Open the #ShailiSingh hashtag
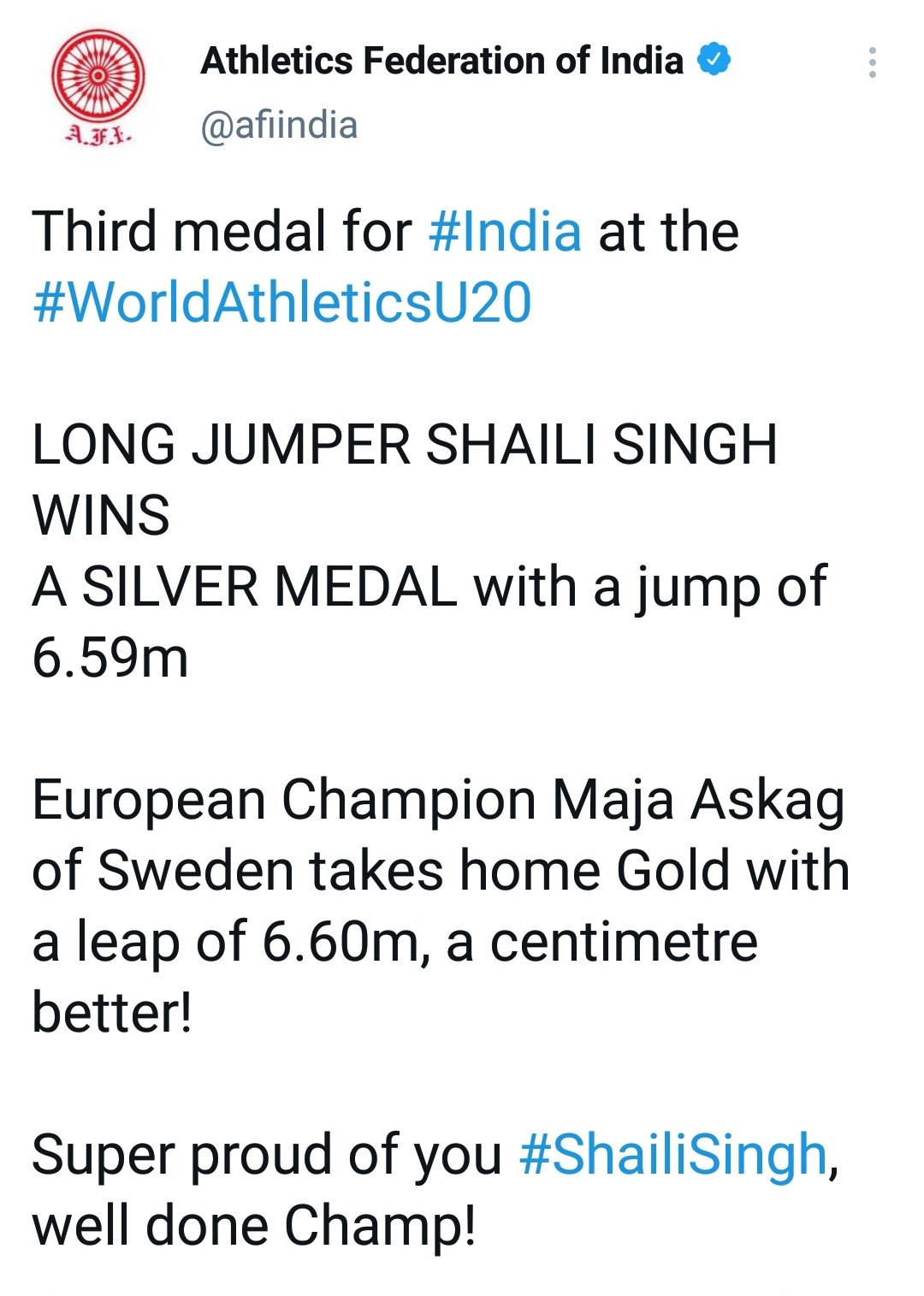924x1296 pixels. [x=673, y=1154]
